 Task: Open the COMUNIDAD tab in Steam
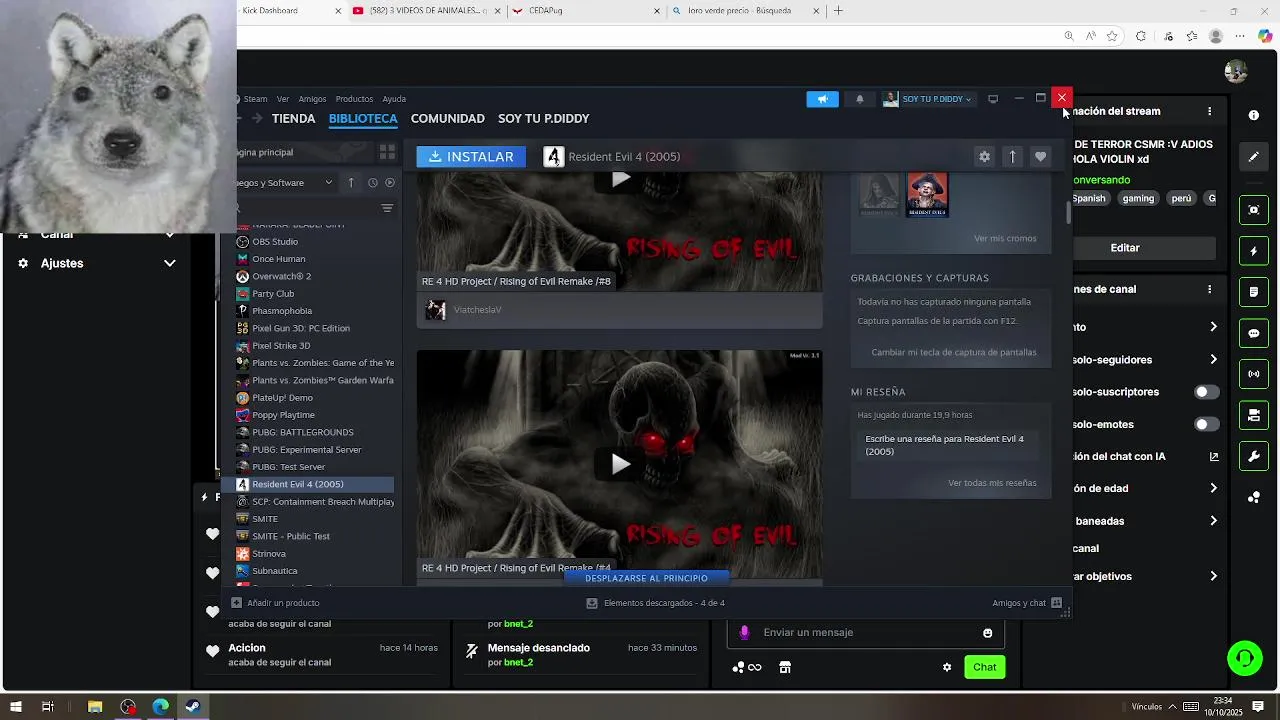(447, 118)
